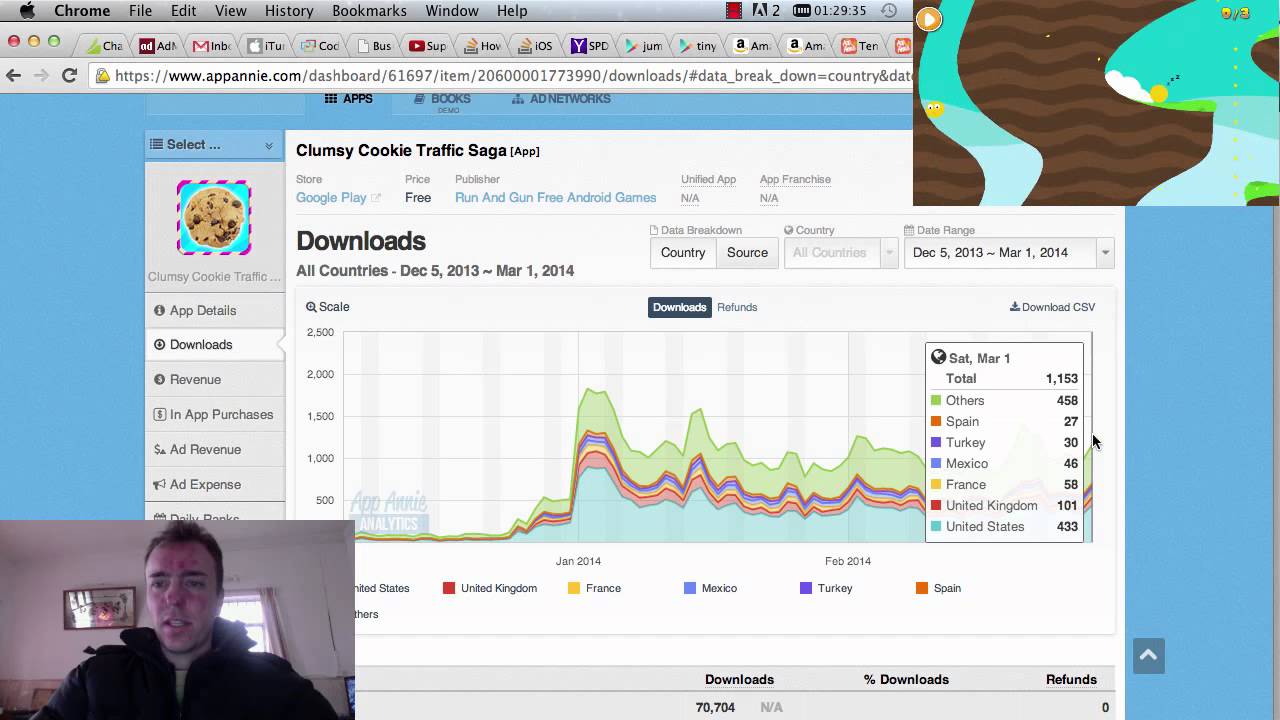
Task: Switch to the AdMob tab
Action: [158, 45]
